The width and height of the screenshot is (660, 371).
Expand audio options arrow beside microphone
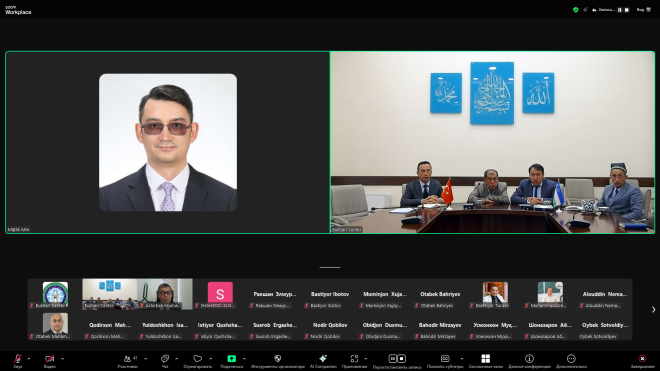(x=29, y=359)
